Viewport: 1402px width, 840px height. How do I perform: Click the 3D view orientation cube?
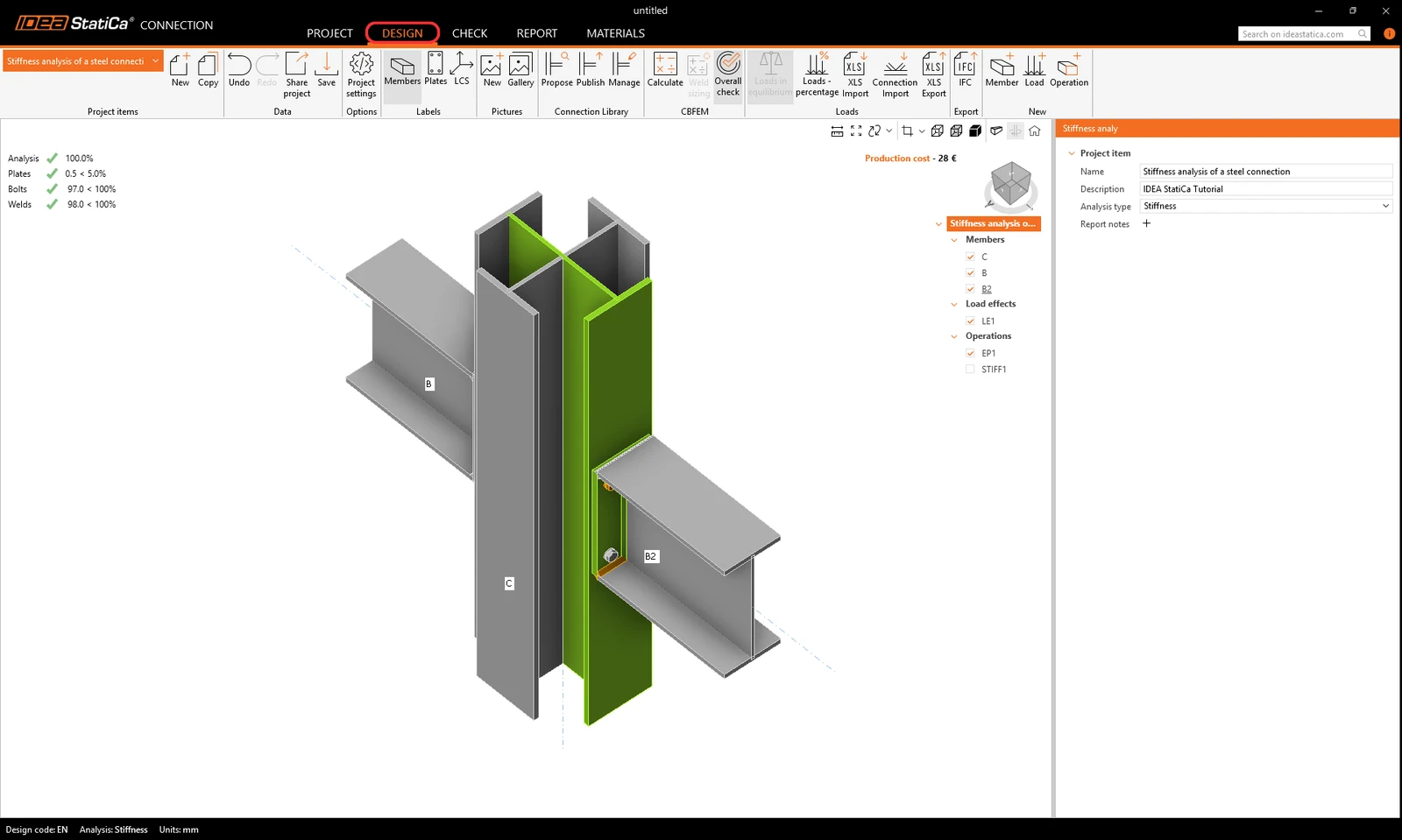click(x=1011, y=186)
